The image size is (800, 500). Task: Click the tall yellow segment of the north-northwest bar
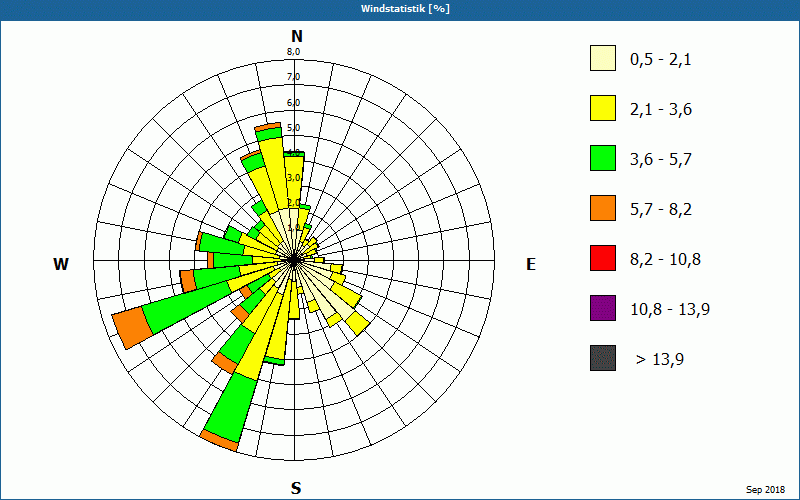point(271,174)
